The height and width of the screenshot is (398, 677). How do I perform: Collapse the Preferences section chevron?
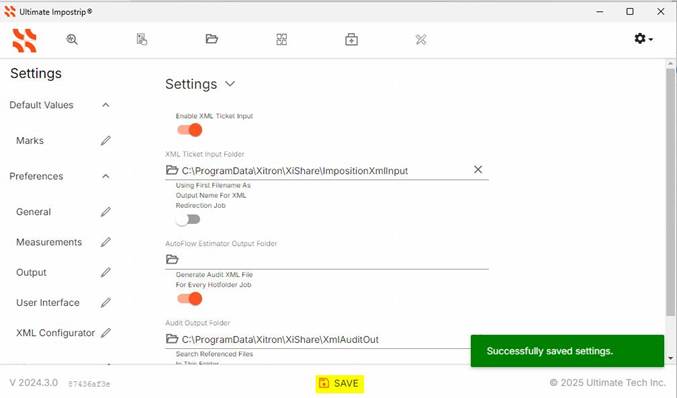[106, 176]
